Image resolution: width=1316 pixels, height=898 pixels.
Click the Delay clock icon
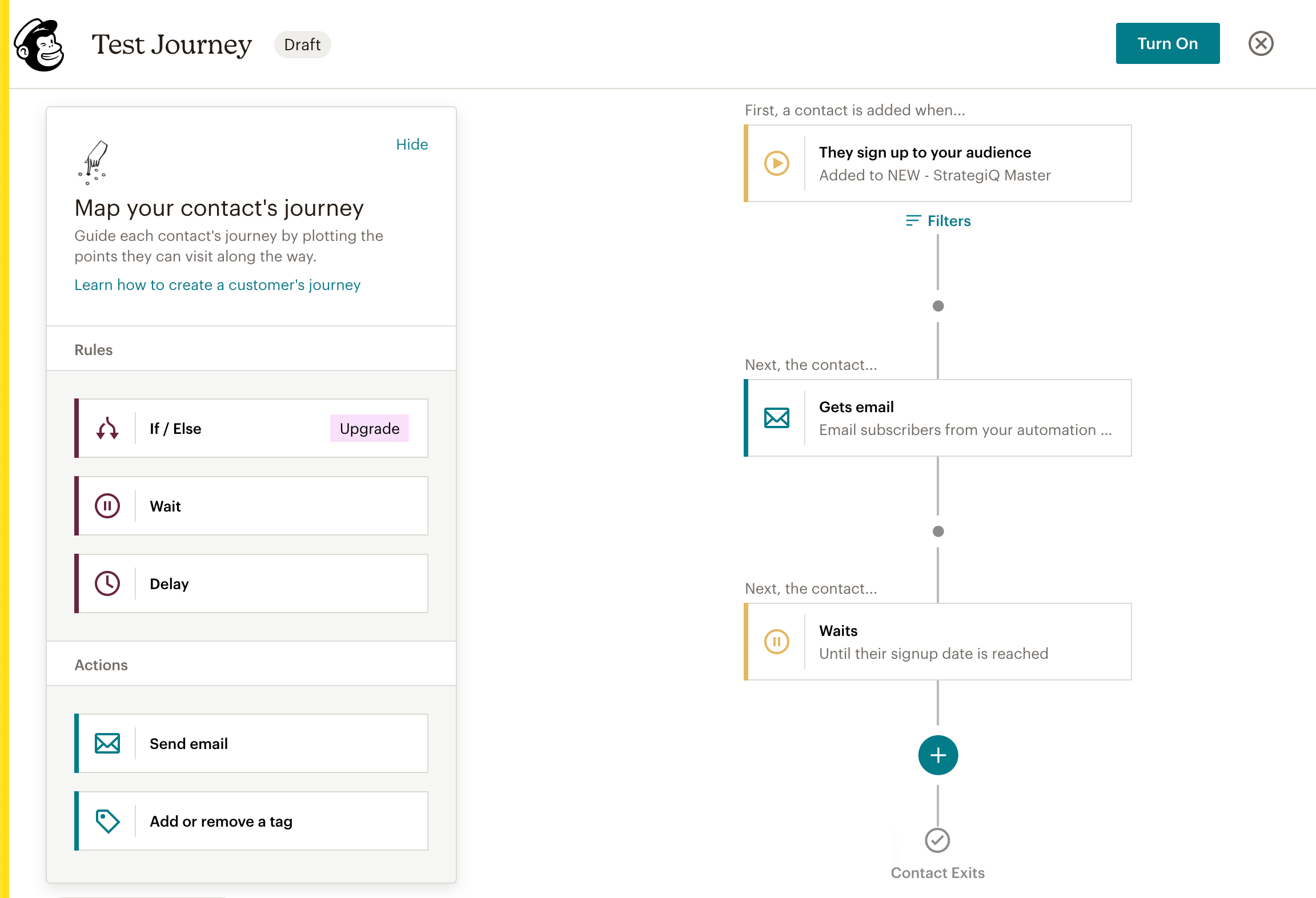pos(107,583)
